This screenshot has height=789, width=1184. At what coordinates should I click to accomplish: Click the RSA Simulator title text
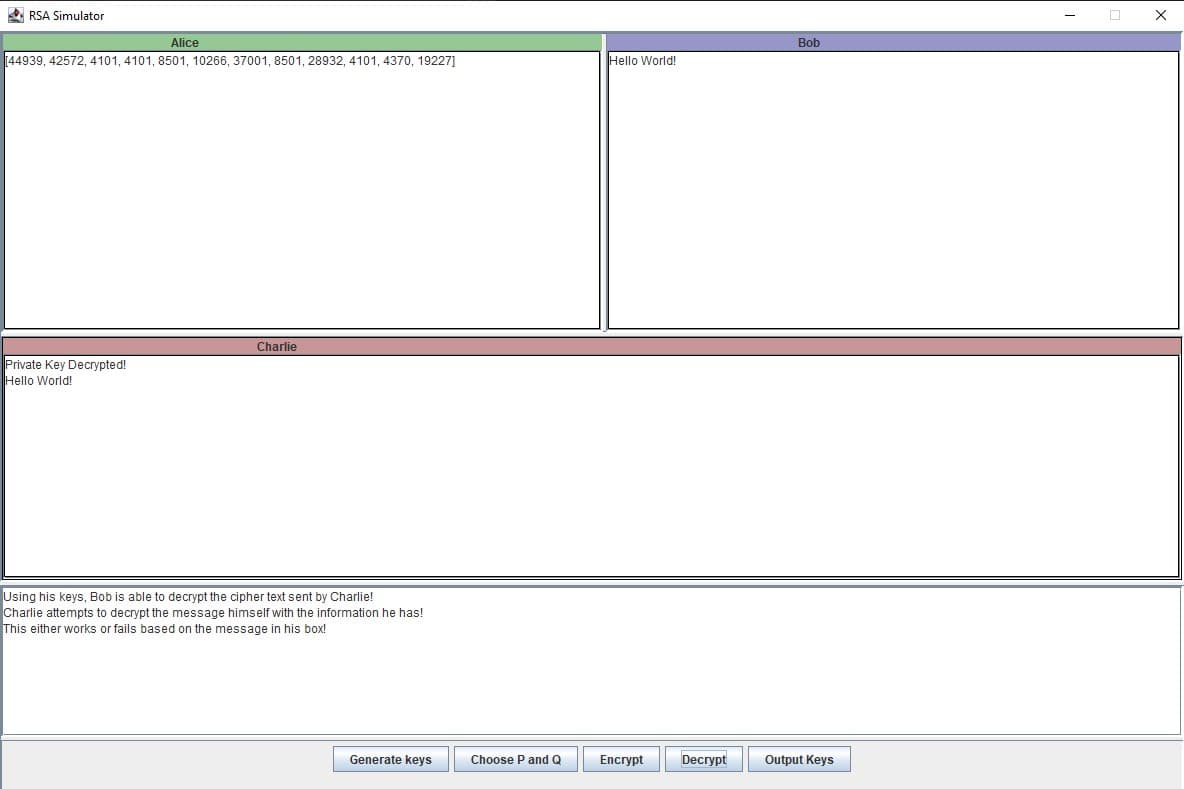pos(66,16)
